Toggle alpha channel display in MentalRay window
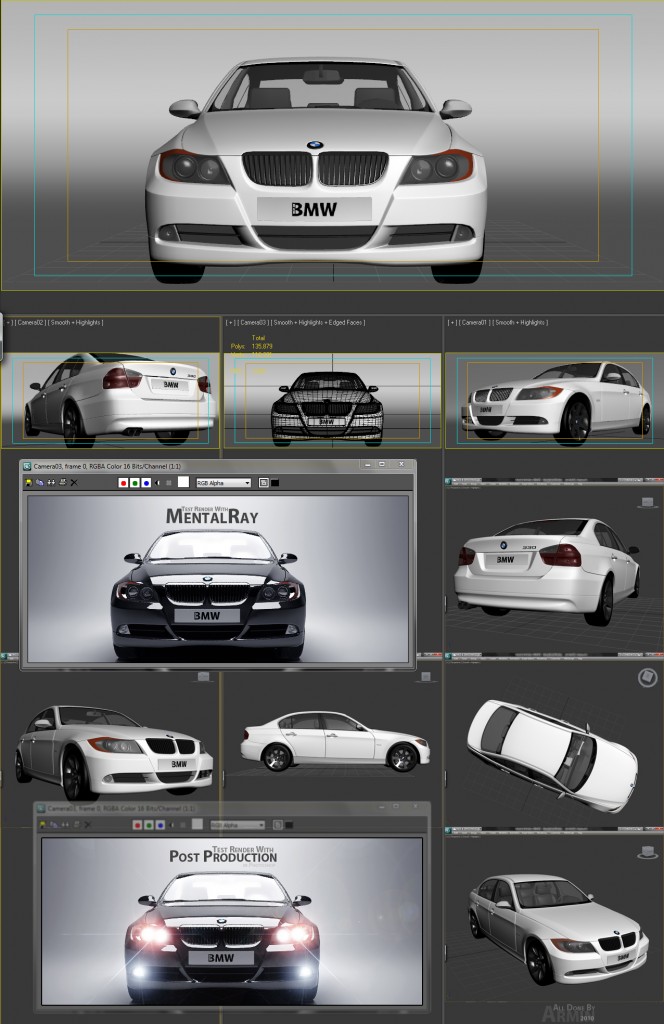The width and height of the screenshot is (664, 1024). 157,483
